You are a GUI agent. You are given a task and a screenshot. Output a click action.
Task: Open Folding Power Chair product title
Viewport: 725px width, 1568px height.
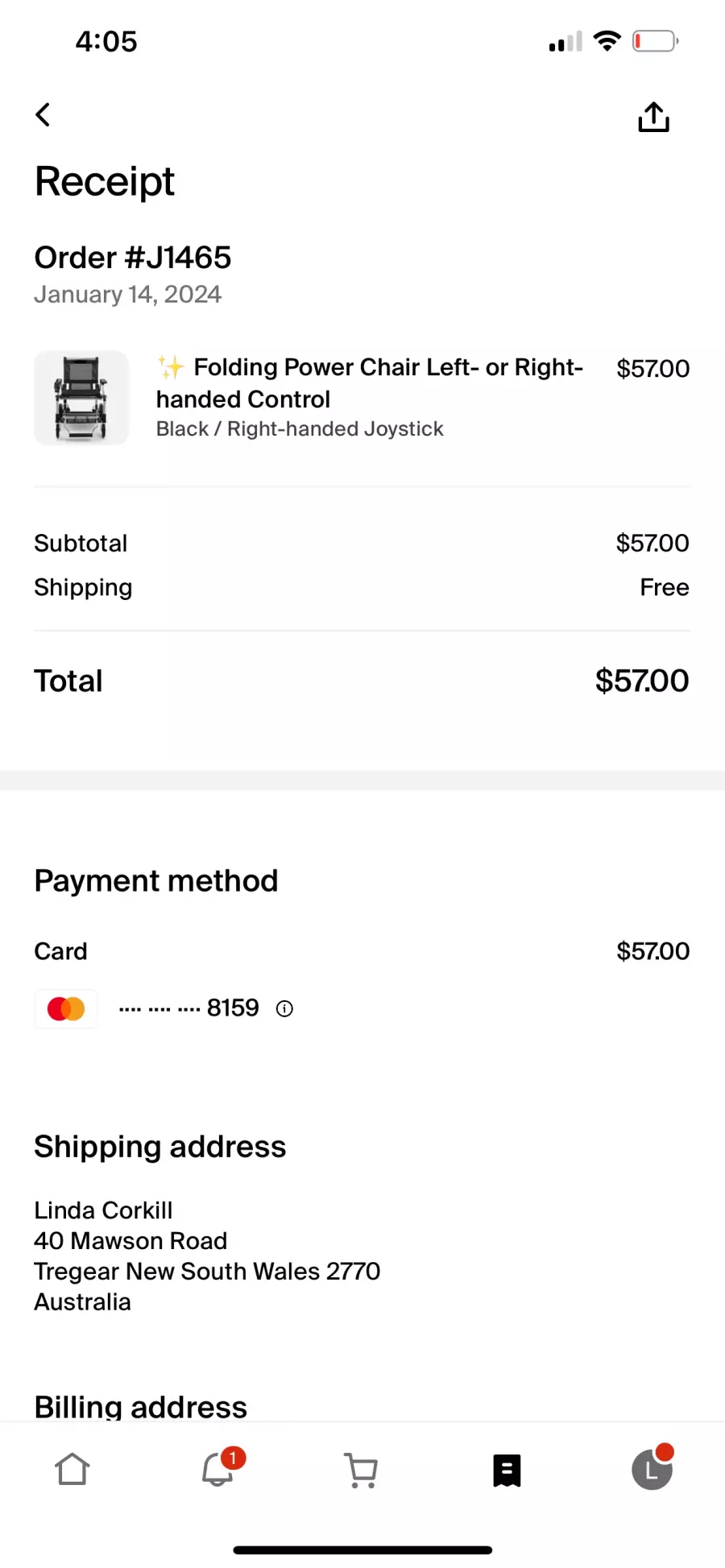370,383
